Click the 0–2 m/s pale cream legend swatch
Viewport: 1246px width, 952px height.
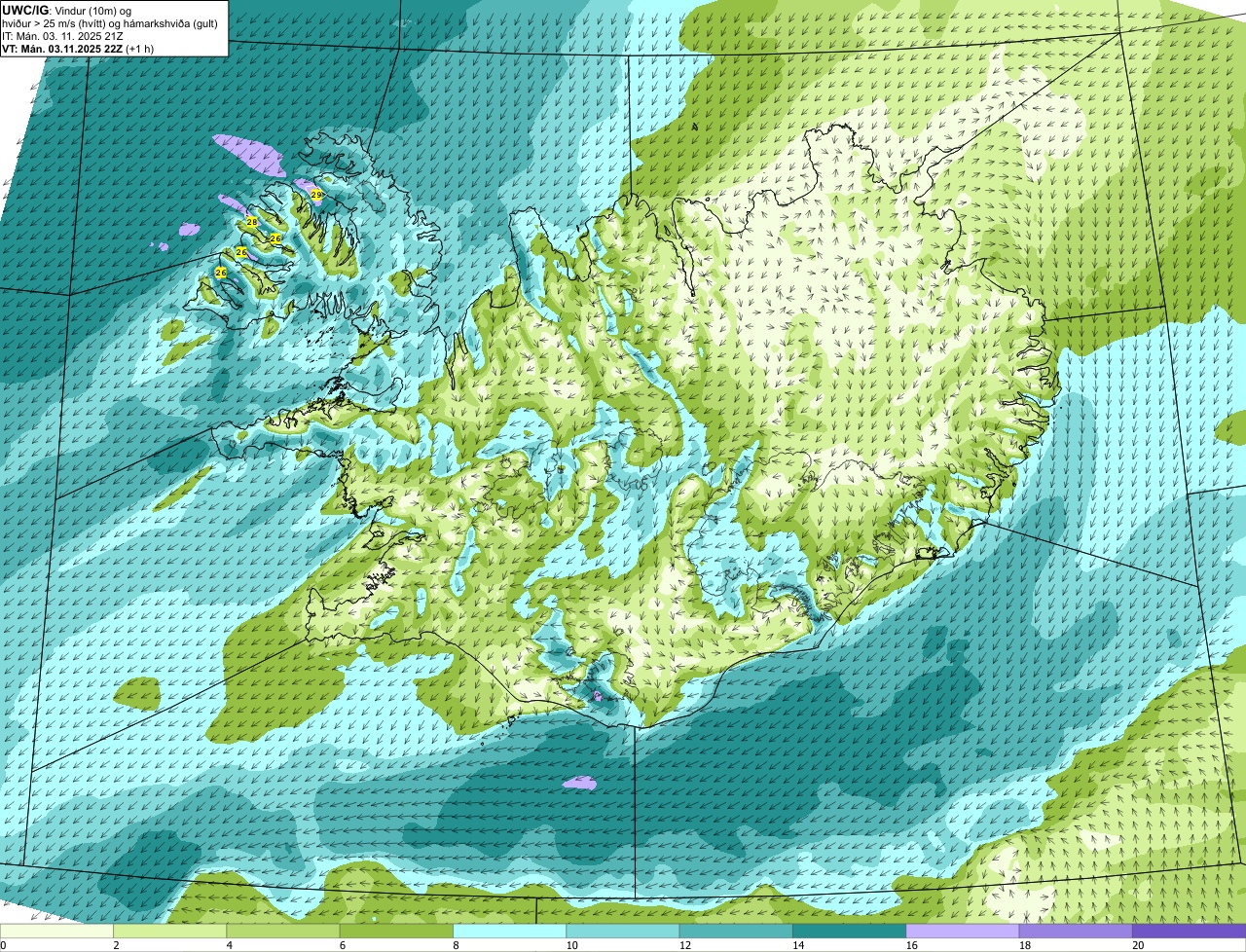point(56,931)
